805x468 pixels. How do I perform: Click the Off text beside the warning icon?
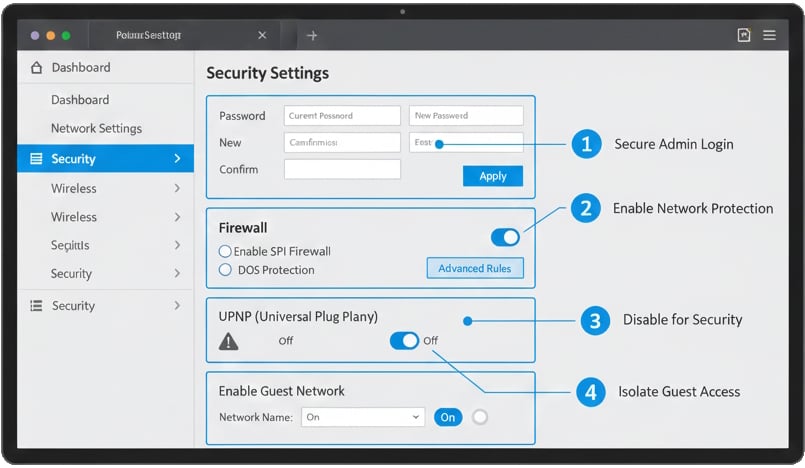[x=286, y=341]
